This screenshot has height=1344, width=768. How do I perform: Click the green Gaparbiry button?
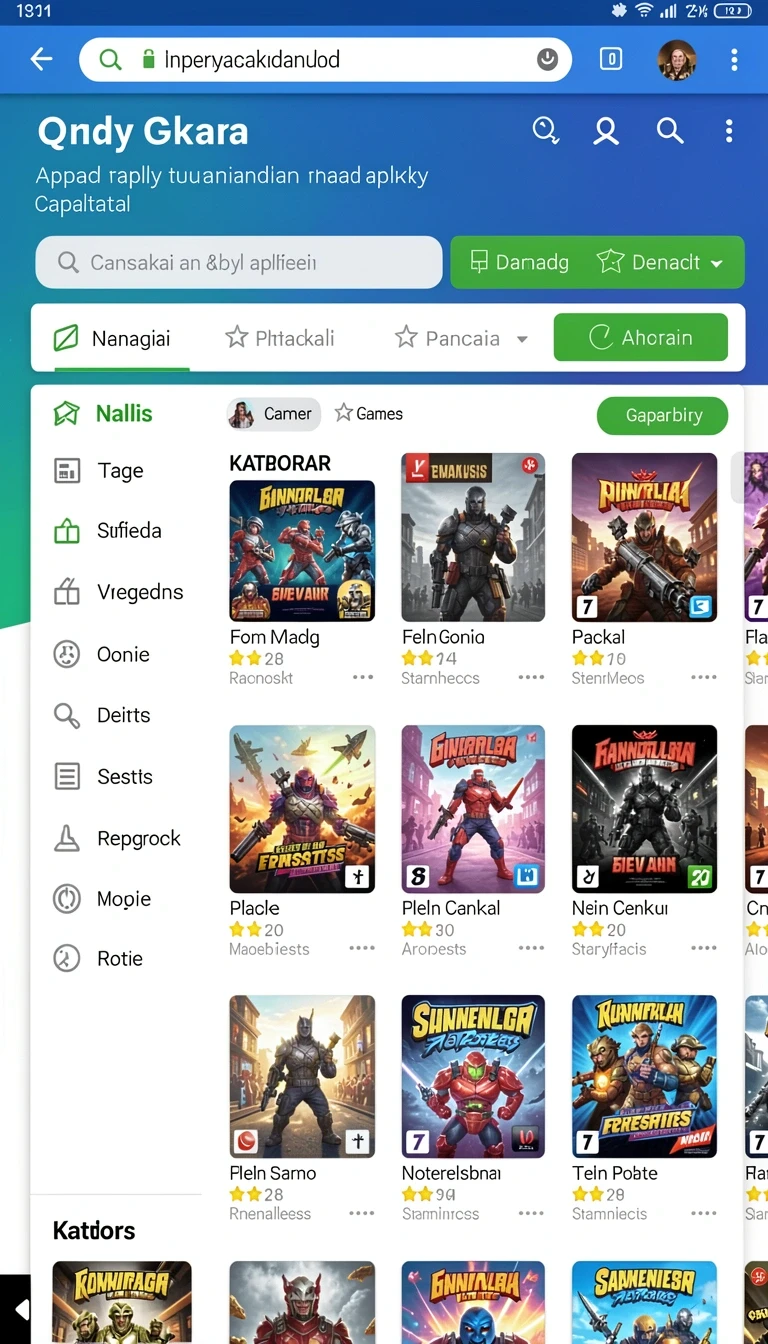[662, 415]
